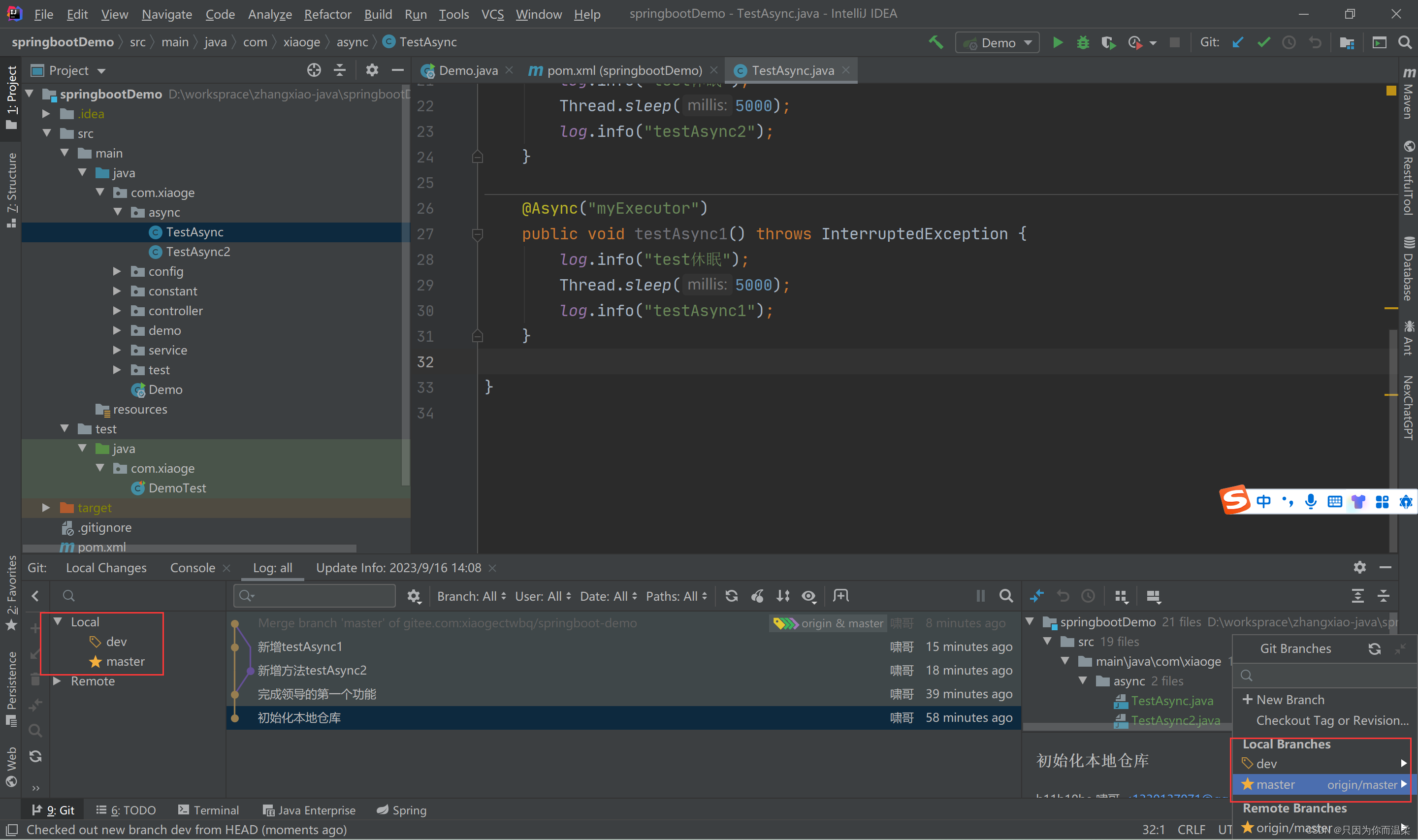Refresh the Git log list

point(732,596)
